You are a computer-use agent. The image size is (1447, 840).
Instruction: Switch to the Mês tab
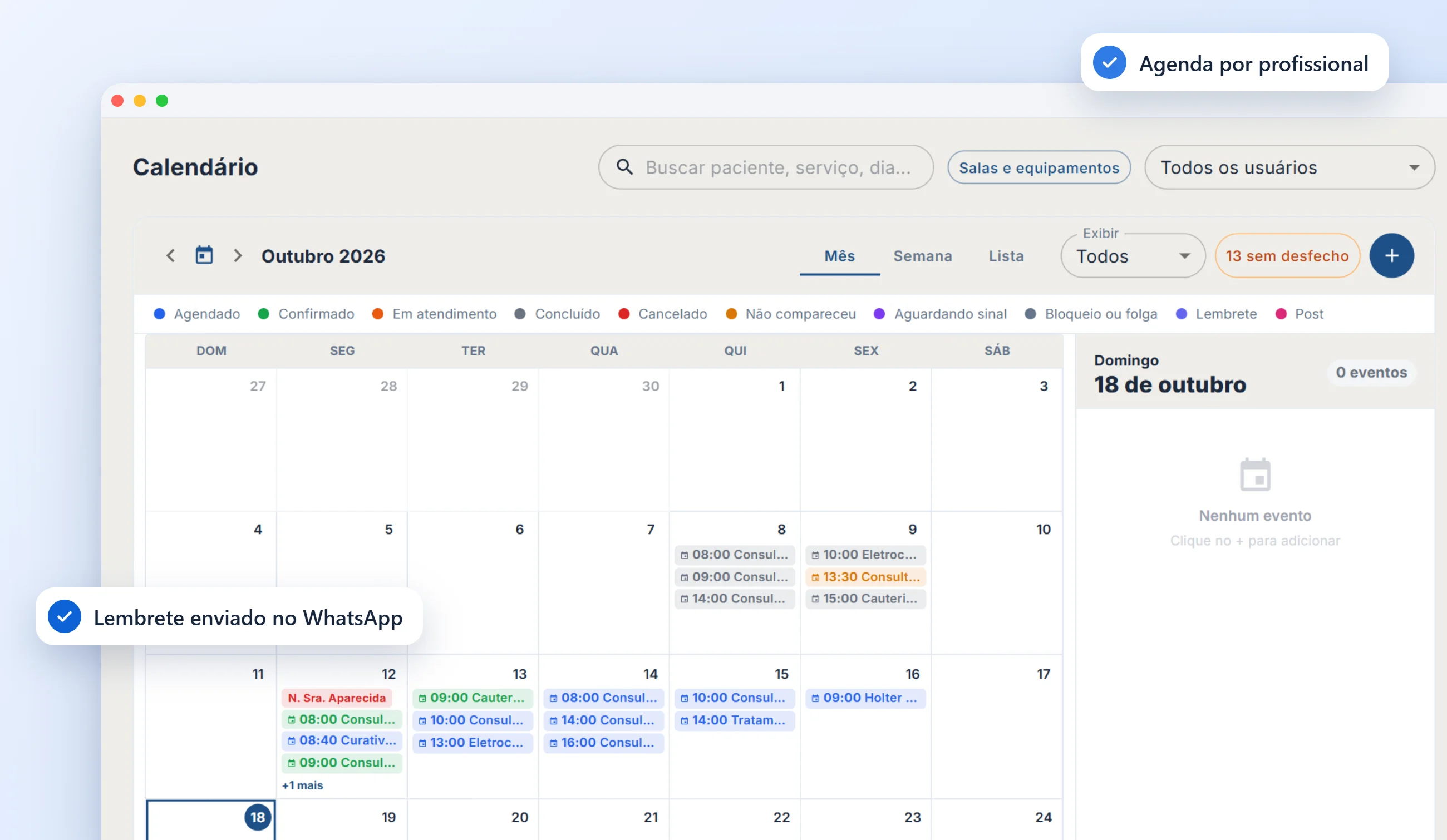coord(839,256)
